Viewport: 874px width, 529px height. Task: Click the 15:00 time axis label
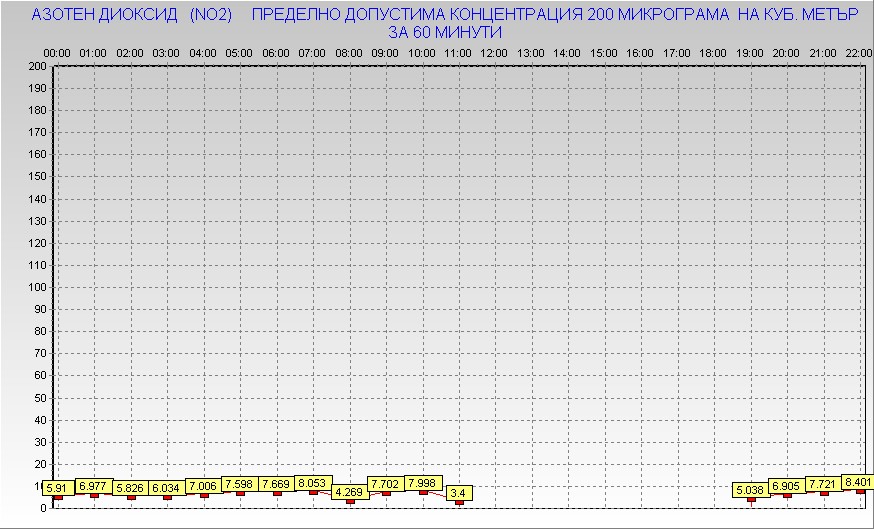coord(604,52)
